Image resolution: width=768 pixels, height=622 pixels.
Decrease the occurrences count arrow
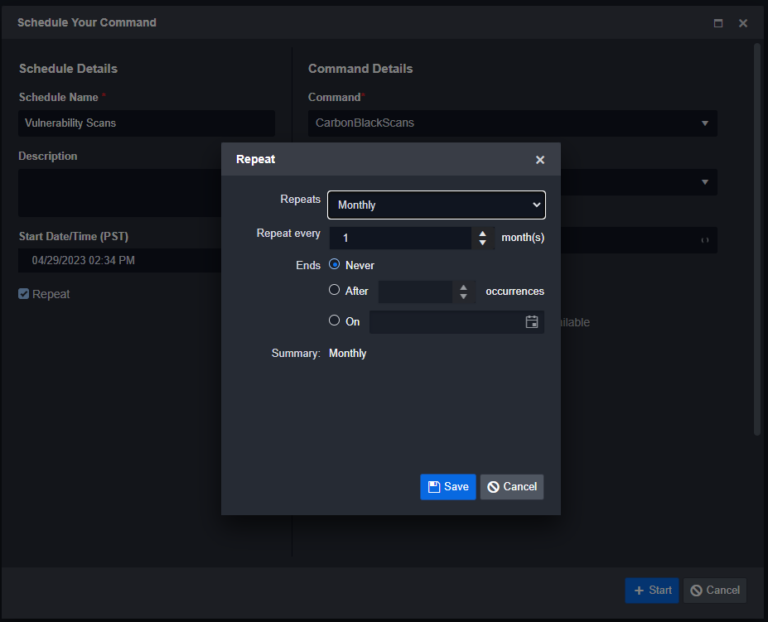(x=463, y=297)
